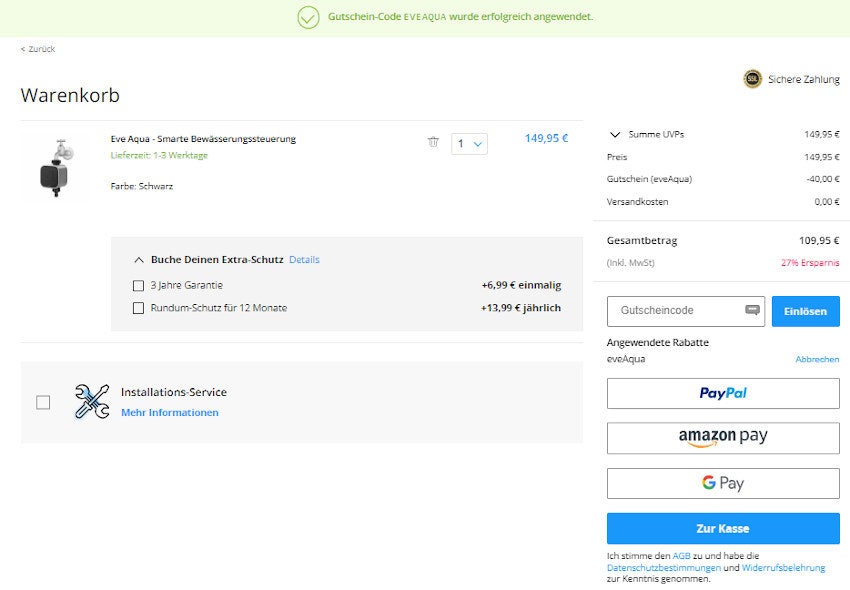This screenshot has width=850, height=590.
Task: Click the secure payment SSL badge
Action: click(x=752, y=79)
